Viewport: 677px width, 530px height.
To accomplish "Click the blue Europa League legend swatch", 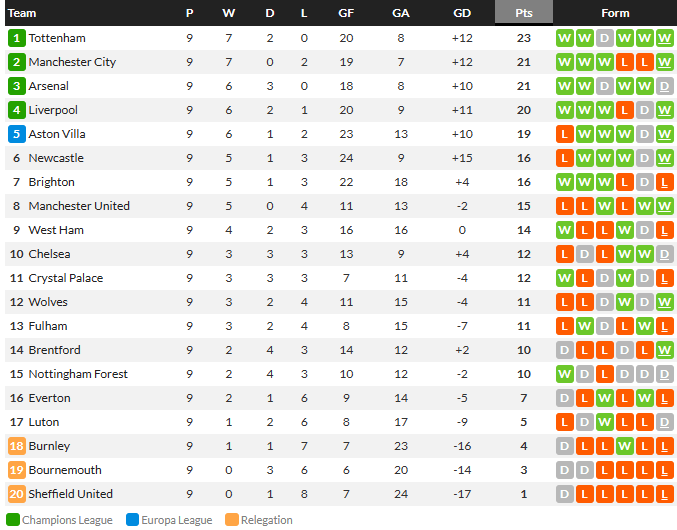I will click(132, 520).
